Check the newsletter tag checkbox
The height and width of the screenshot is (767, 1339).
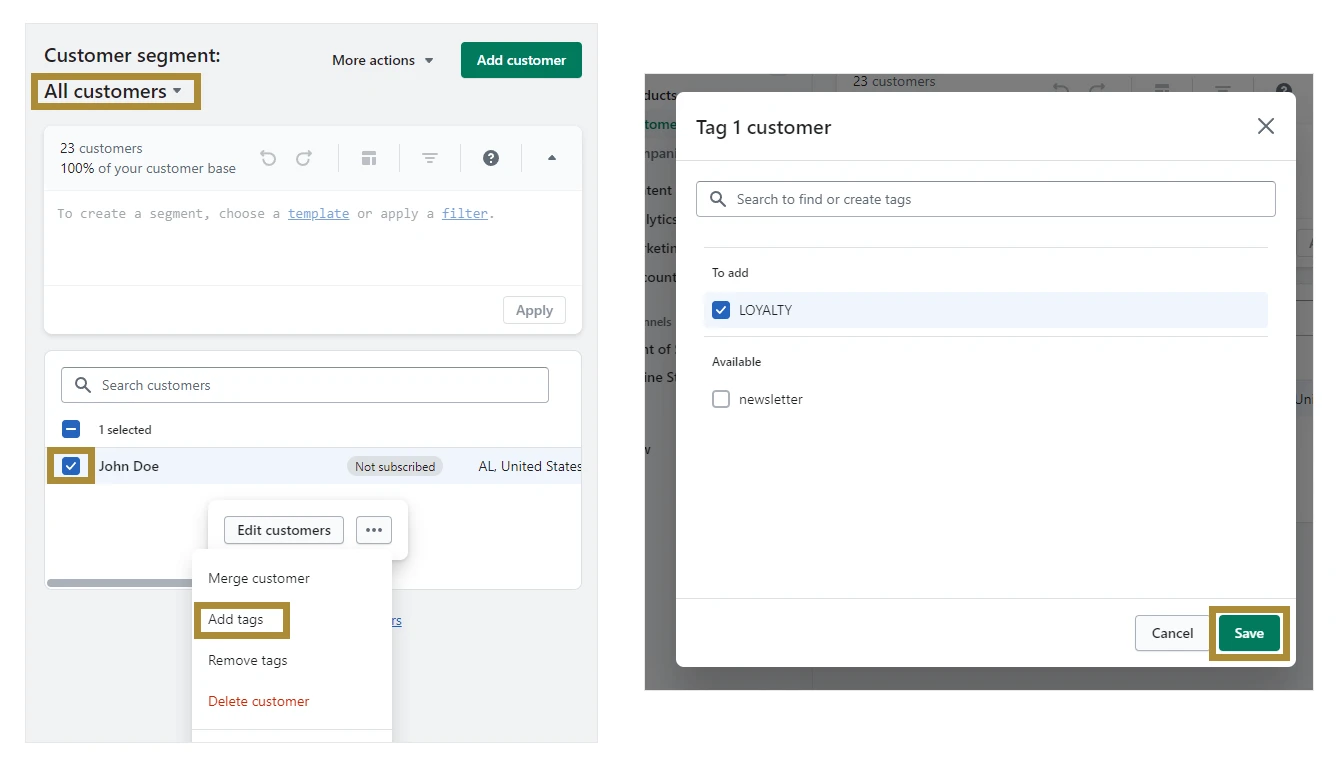pos(721,399)
